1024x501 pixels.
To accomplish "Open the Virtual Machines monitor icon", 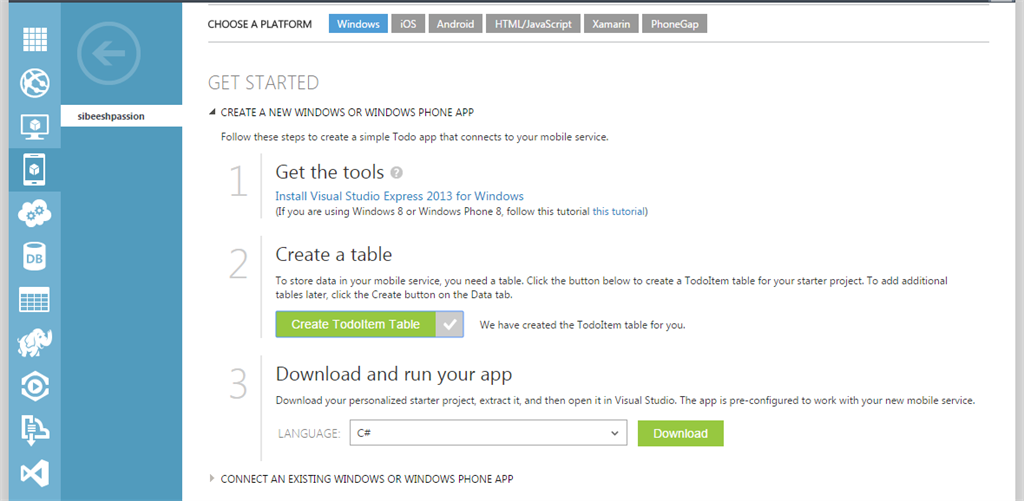I will [x=35, y=126].
